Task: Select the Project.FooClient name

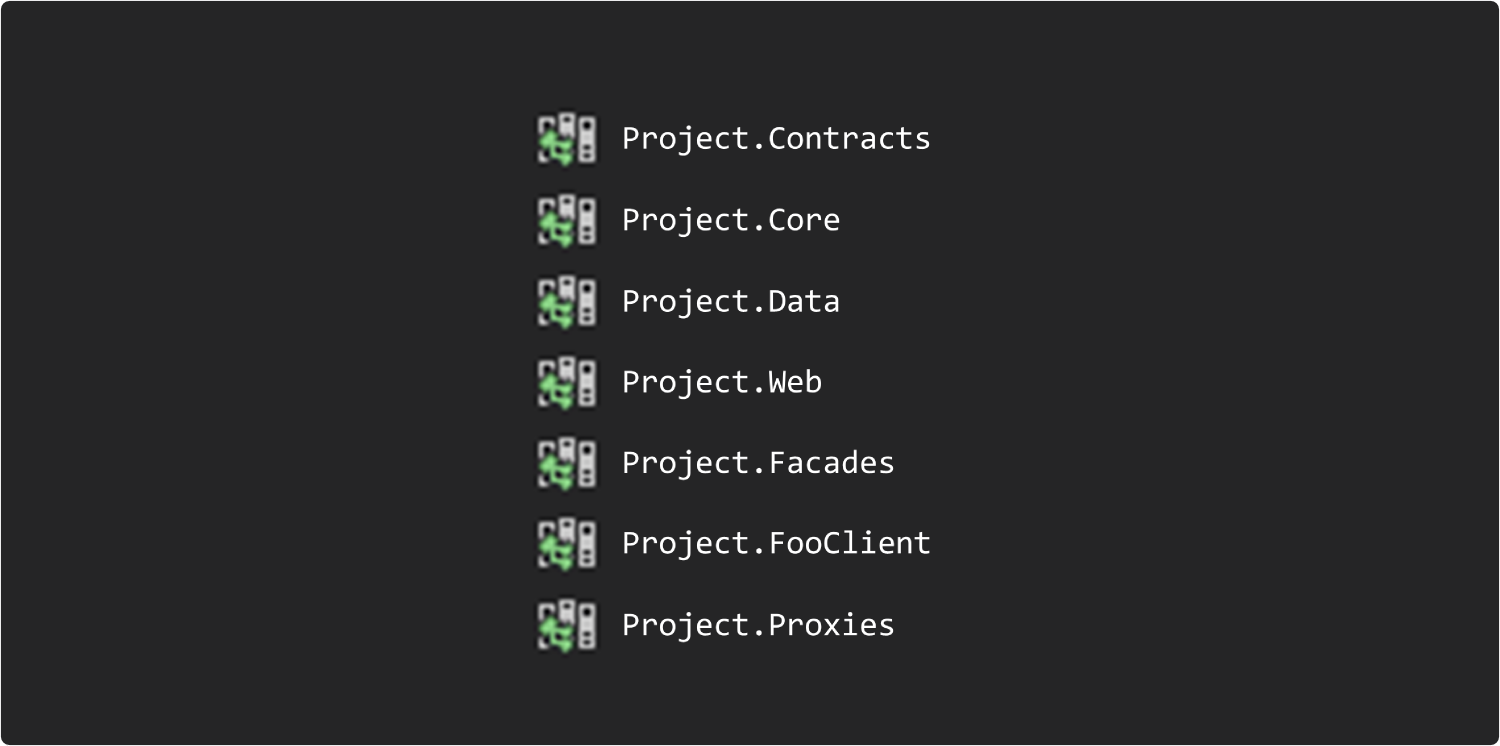Action: 776,543
